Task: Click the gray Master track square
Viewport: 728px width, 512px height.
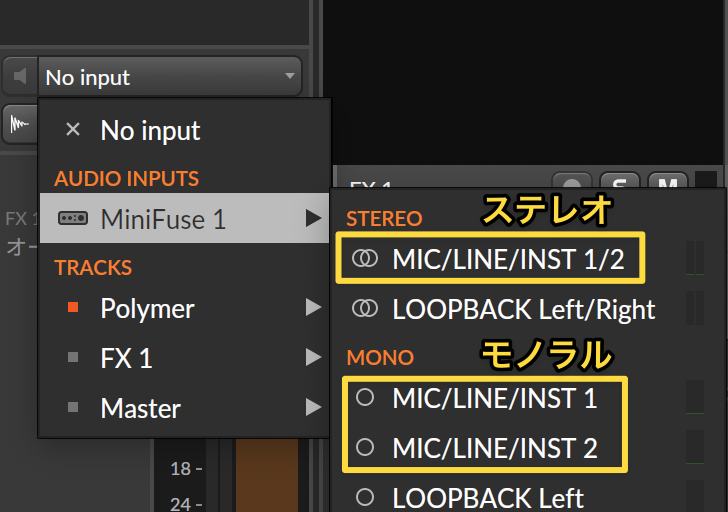Action: click(73, 407)
